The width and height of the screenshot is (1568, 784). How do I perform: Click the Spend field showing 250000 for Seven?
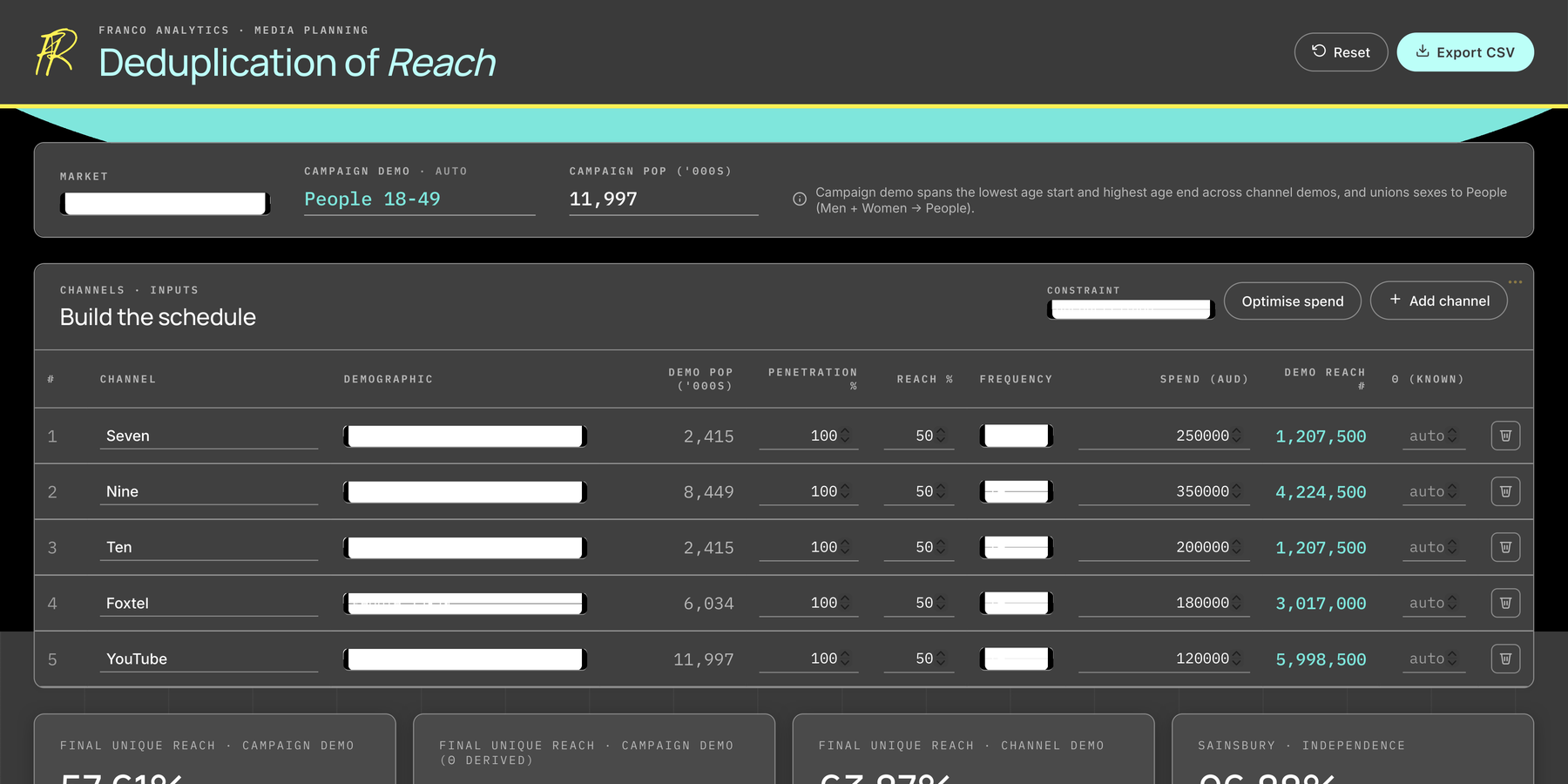pyautogui.click(x=1164, y=436)
